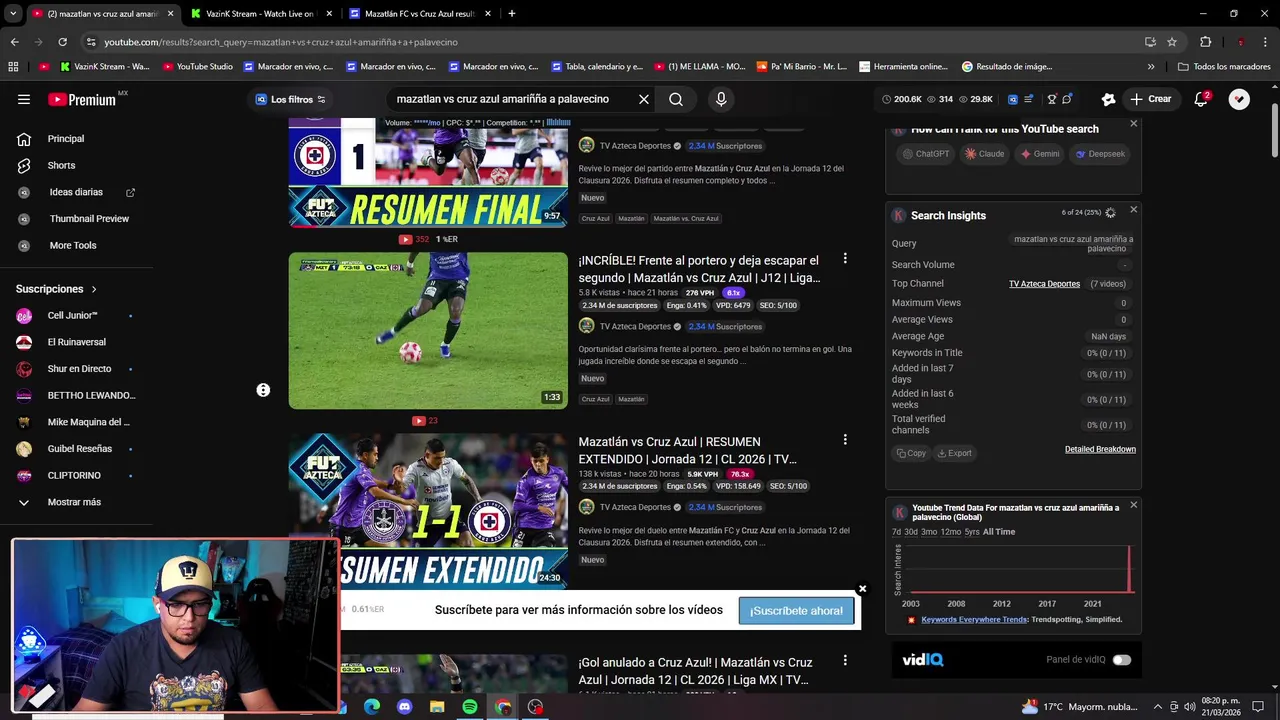This screenshot has width=1280, height=720.
Task: Open more options for ¡Gol anulado! video
Action: pos(845,661)
